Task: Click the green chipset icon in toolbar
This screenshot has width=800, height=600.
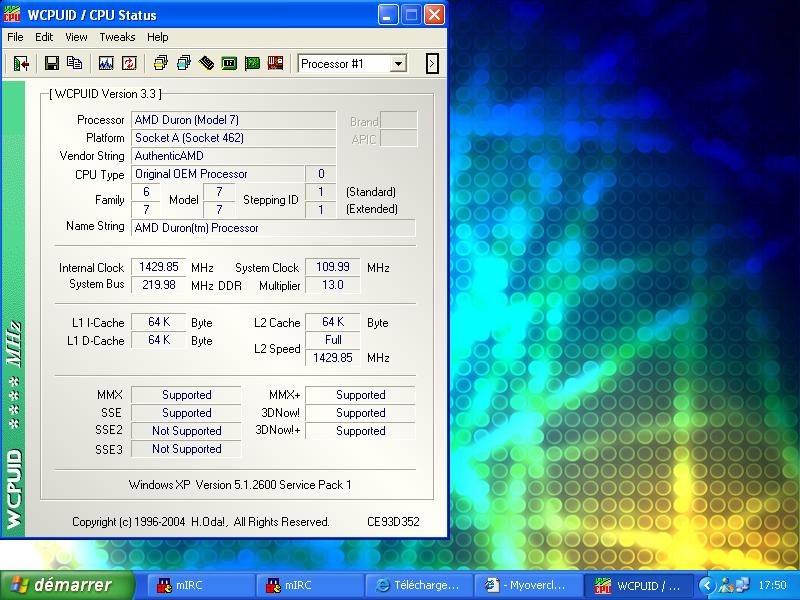Action: [x=229, y=63]
